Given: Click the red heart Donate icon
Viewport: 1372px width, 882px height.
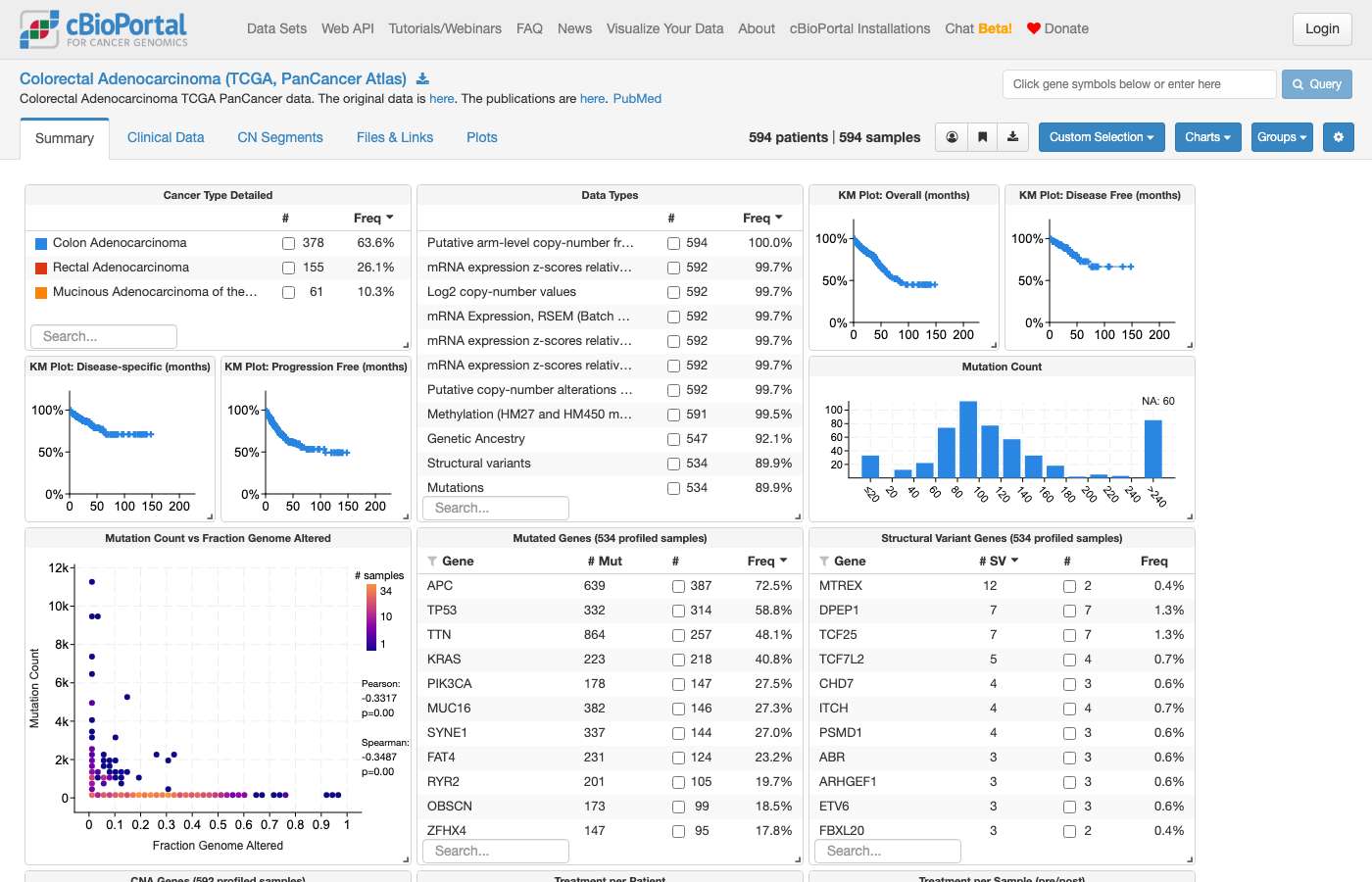Looking at the screenshot, I should pyautogui.click(x=1033, y=28).
